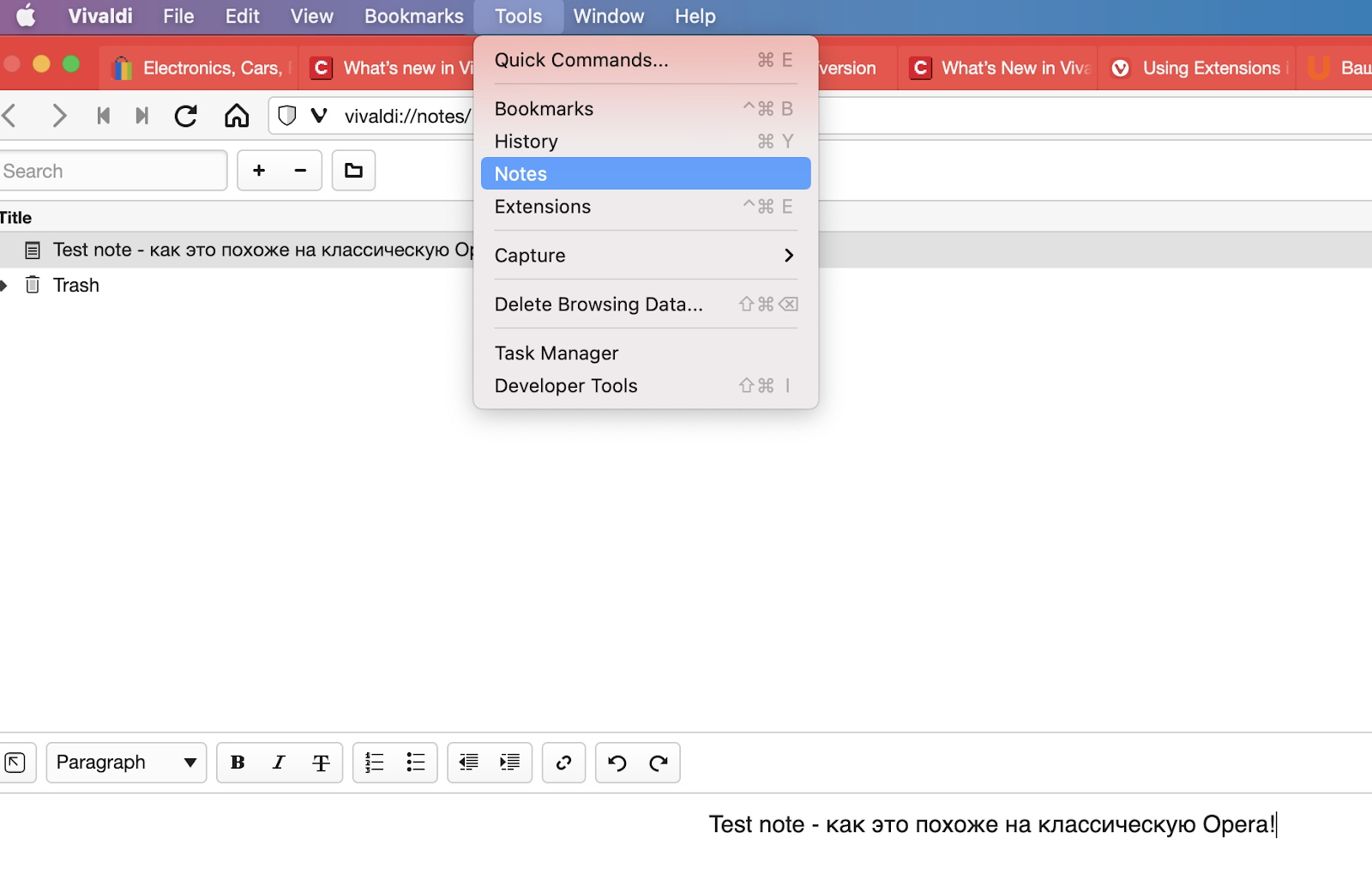Choose Quick Commands from Tools menu
This screenshot has height=893, width=1372.
click(646, 60)
